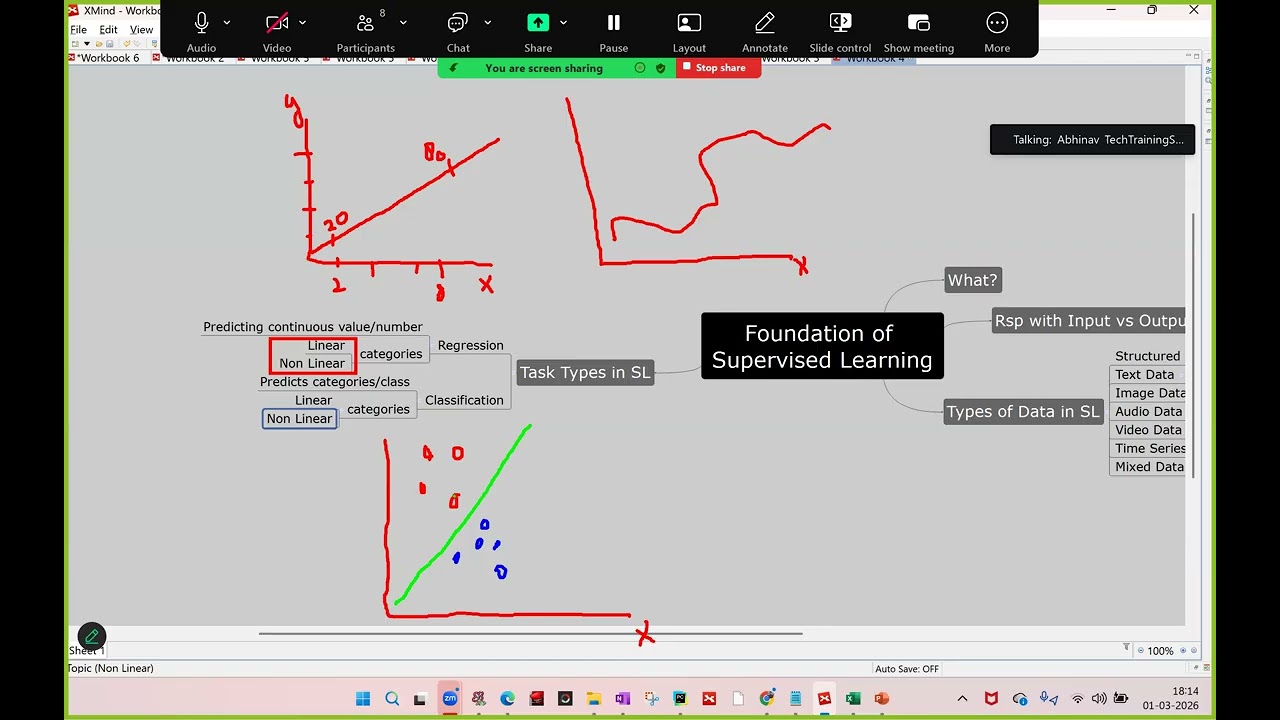This screenshot has width=1280, height=720.
Task: Select the Audio Data topic
Action: (x=1147, y=411)
